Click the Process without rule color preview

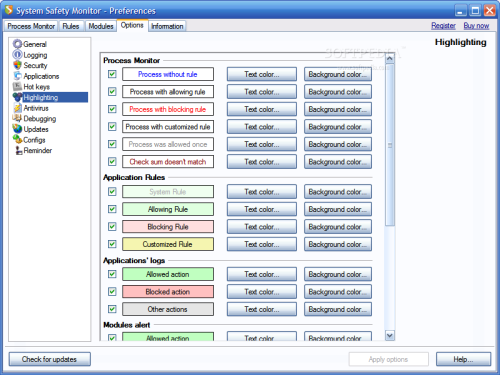click(168, 74)
